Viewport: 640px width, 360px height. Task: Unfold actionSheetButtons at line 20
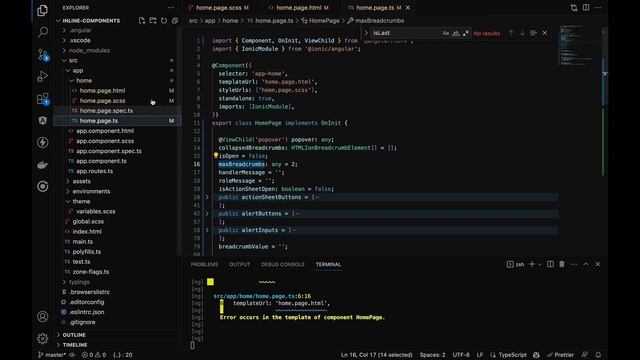(x=207, y=197)
